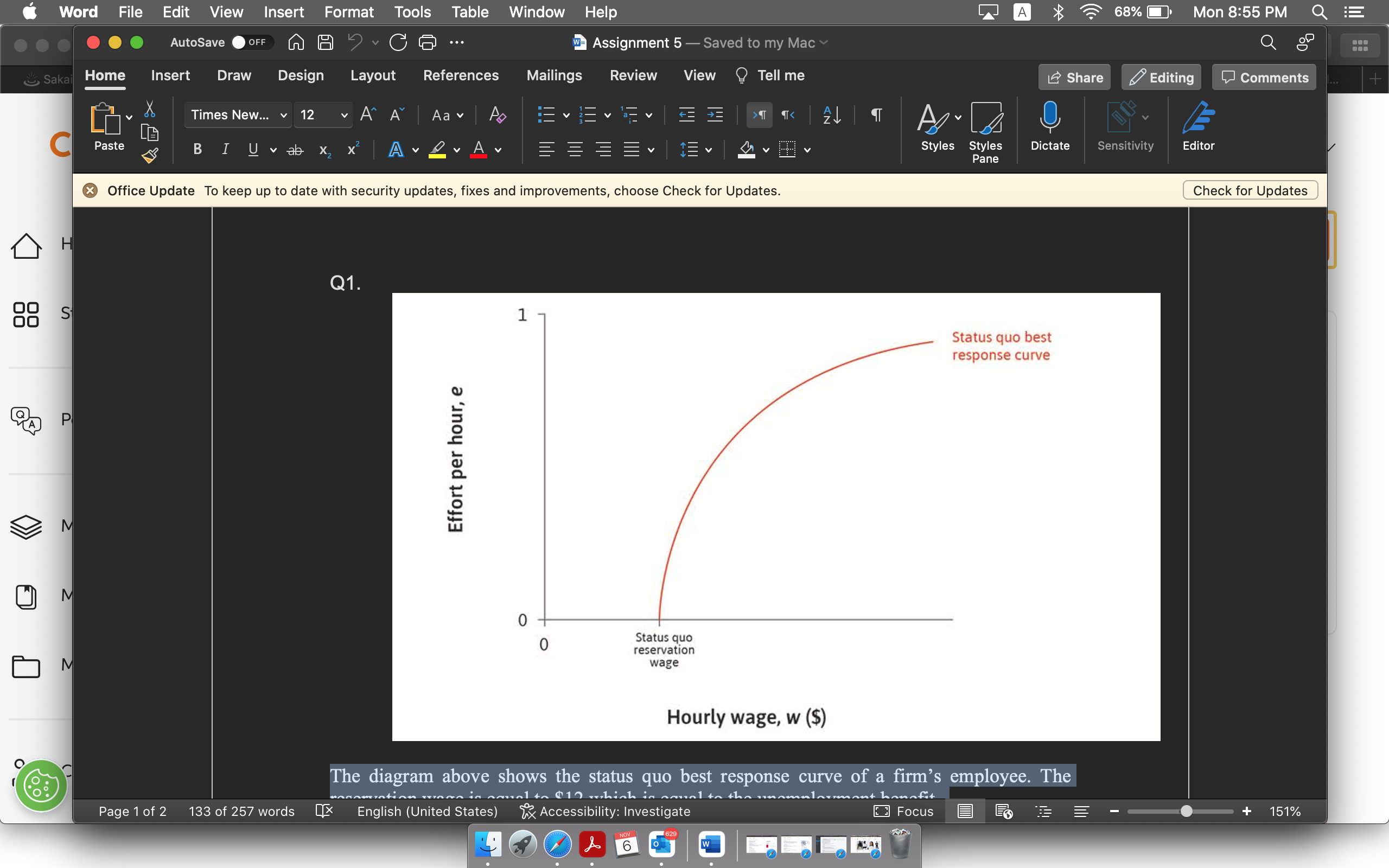The width and height of the screenshot is (1389, 868).
Task: Toggle italic formatting
Action: tap(225, 150)
